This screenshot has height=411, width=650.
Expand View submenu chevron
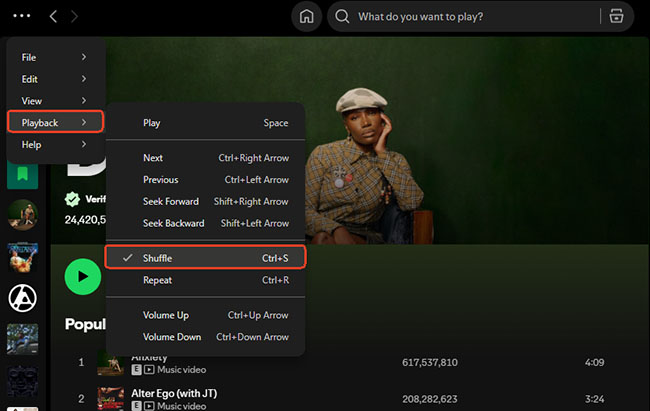(84, 100)
